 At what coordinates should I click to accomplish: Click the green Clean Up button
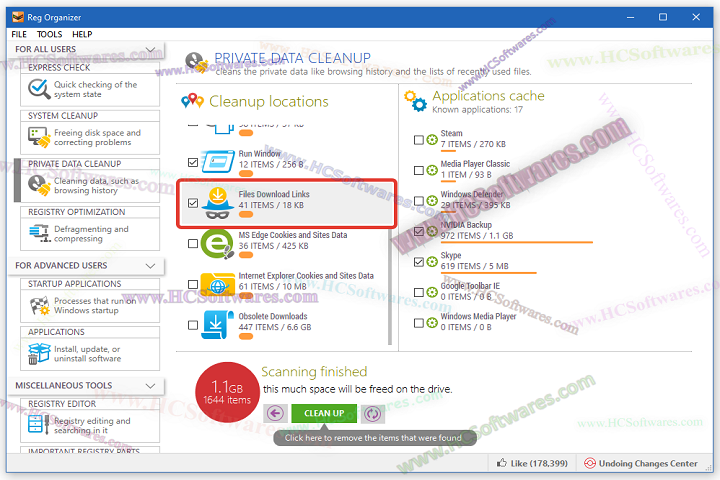pyautogui.click(x=324, y=413)
